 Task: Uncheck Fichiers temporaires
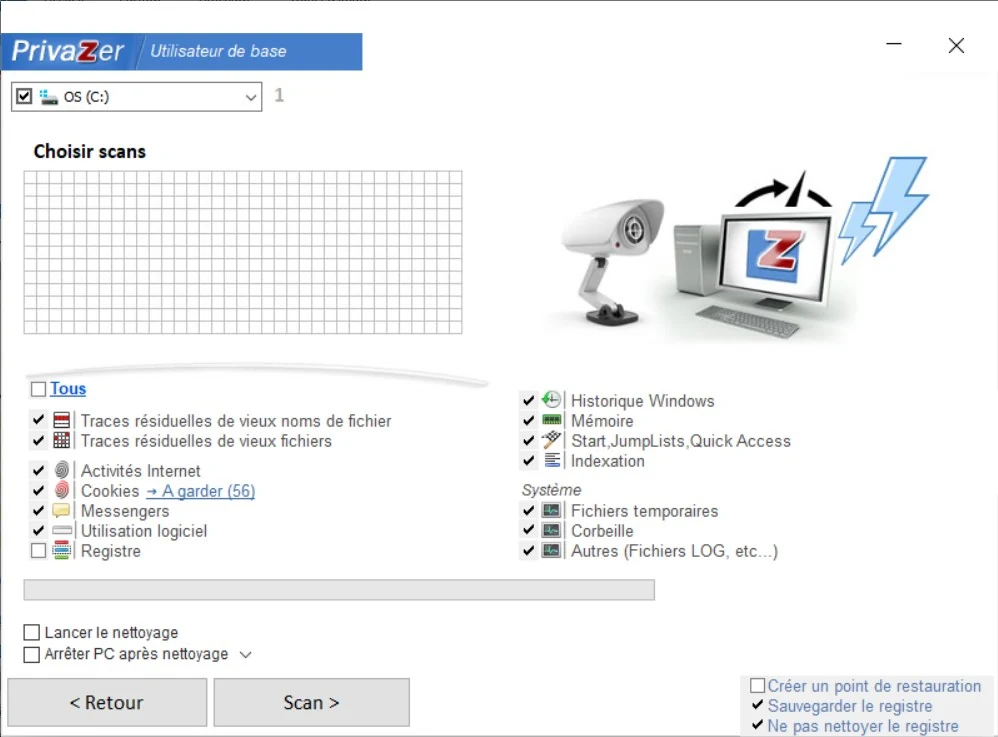[x=528, y=510]
